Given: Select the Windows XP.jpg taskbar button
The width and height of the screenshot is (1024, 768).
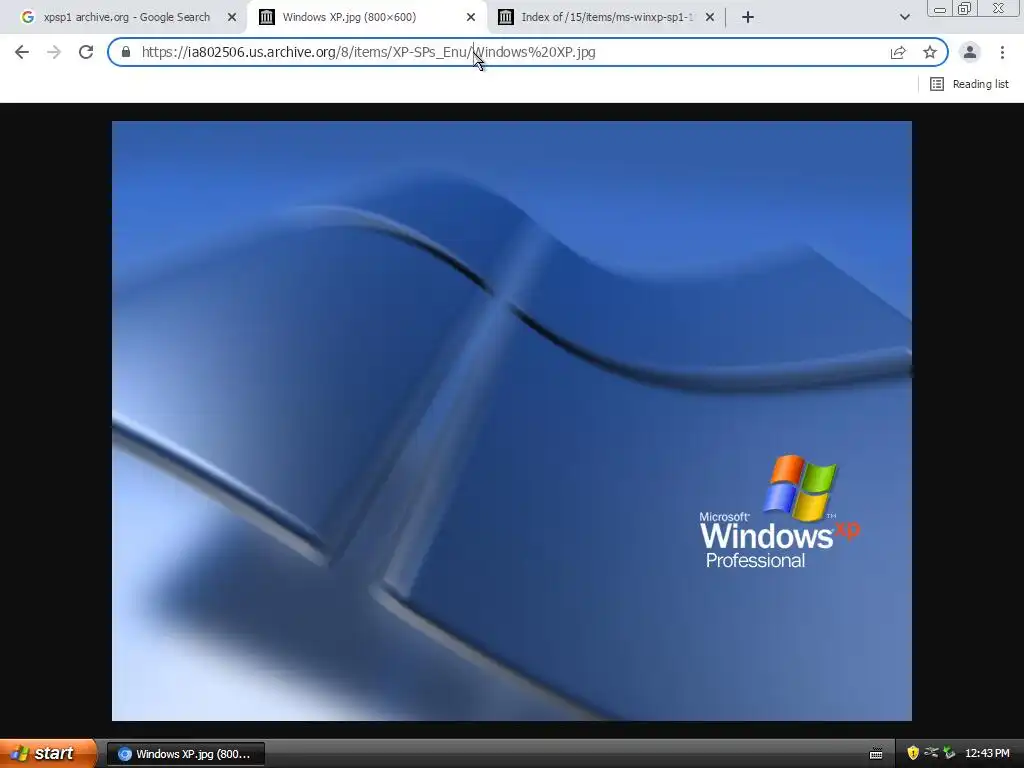Looking at the screenshot, I should 185,754.
